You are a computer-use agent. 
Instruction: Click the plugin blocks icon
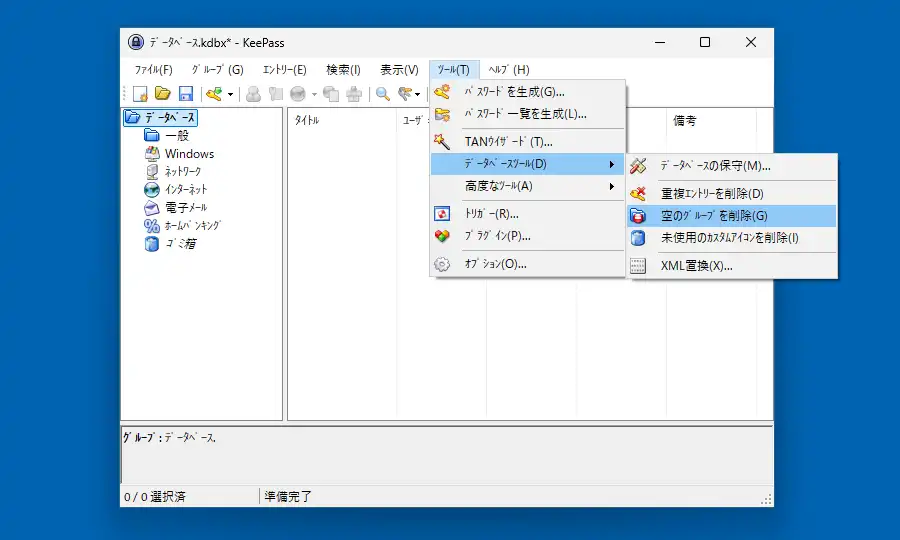pos(442,236)
